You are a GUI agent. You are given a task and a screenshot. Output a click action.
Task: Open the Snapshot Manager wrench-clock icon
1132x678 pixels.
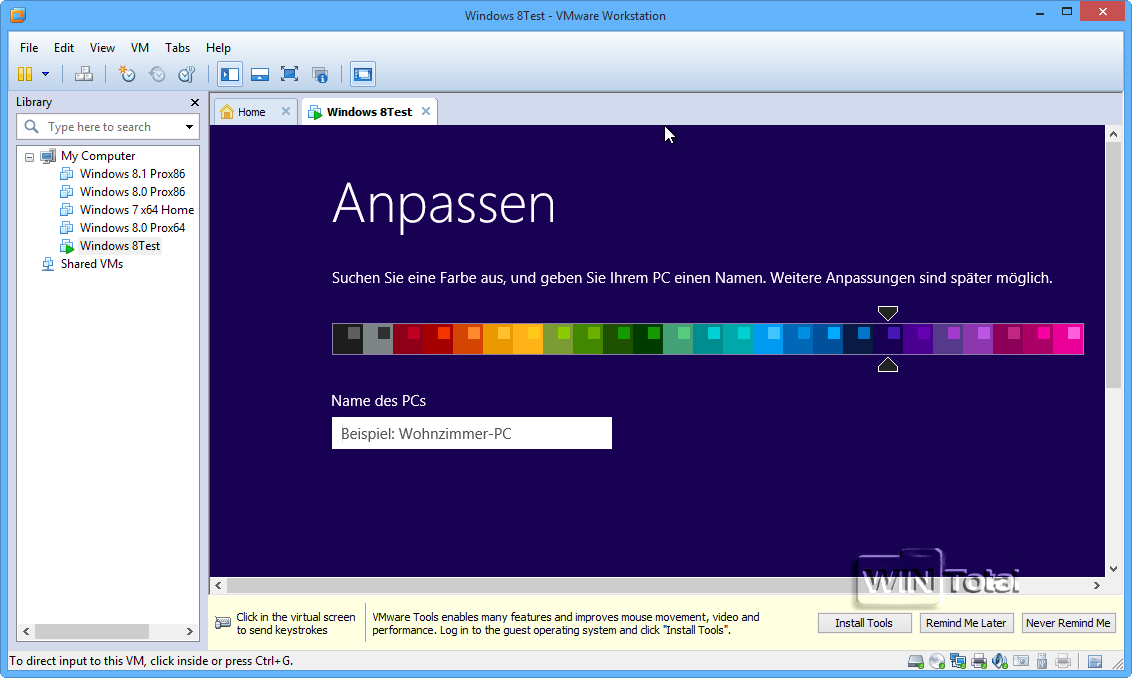pyautogui.click(x=187, y=74)
